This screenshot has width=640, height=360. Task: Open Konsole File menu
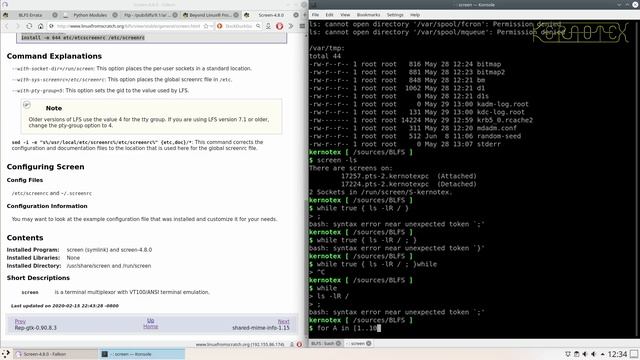pyautogui.click(x=316, y=15)
